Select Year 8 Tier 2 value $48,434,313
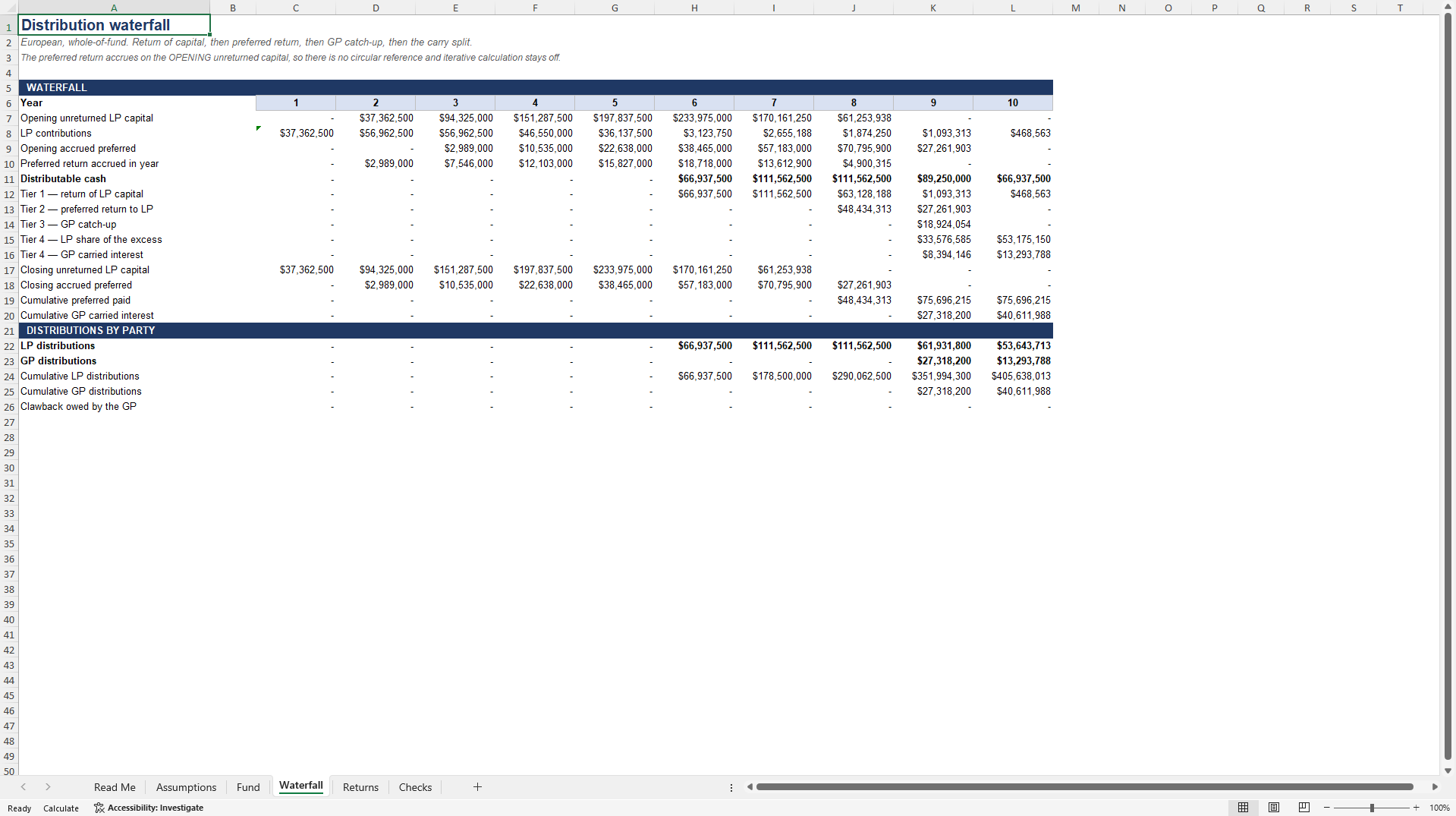Screen dimensions: 1456x816 click(x=854, y=209)
